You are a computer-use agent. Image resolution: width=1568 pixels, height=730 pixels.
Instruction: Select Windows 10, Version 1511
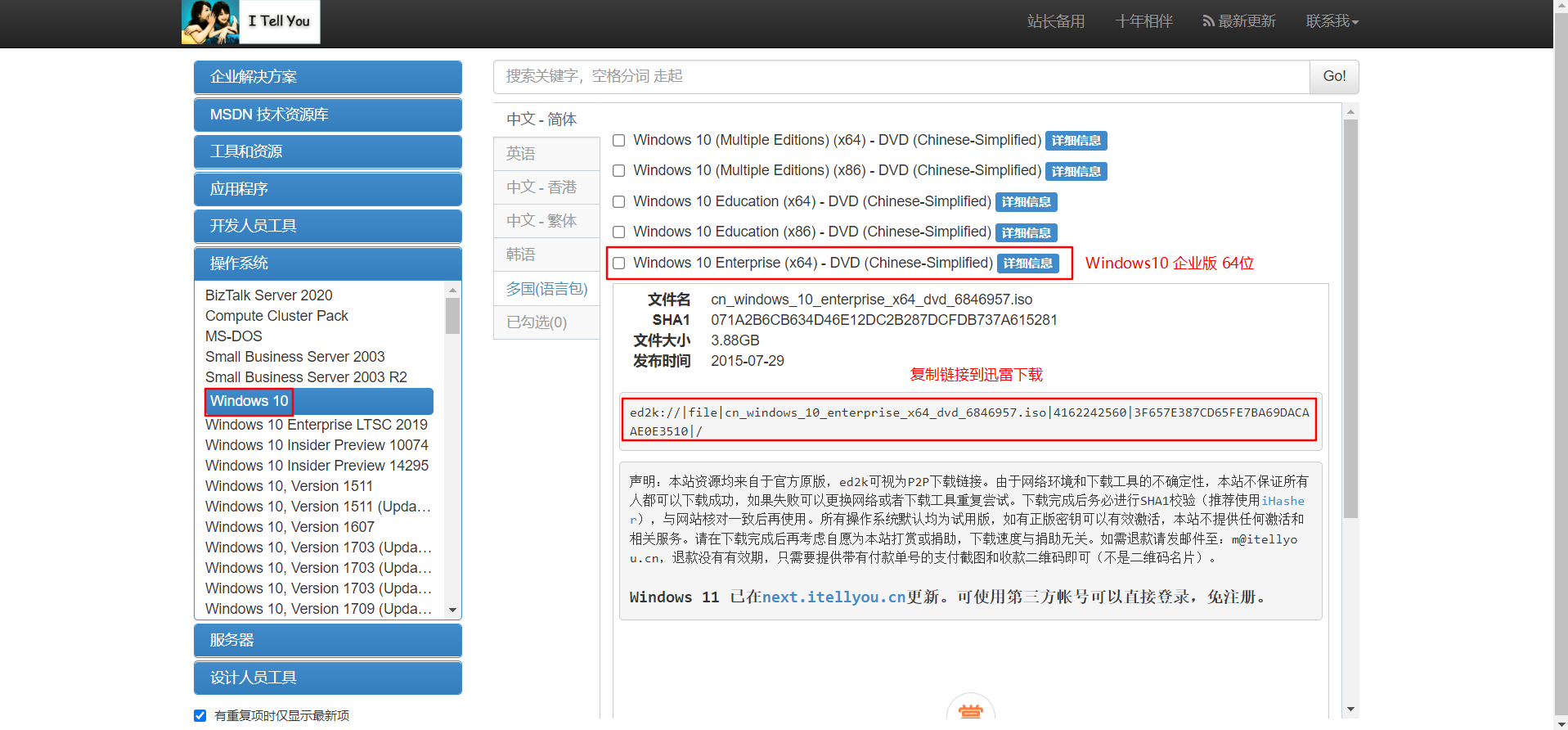289,486
